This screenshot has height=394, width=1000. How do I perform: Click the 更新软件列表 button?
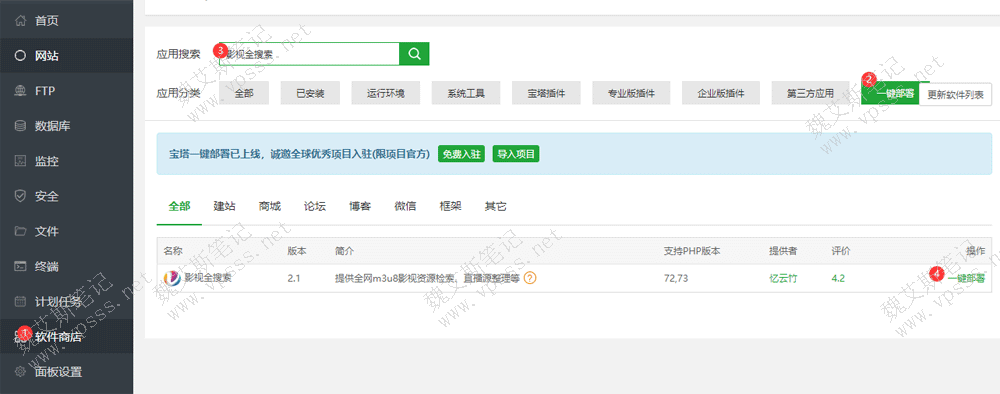(955, 94)
